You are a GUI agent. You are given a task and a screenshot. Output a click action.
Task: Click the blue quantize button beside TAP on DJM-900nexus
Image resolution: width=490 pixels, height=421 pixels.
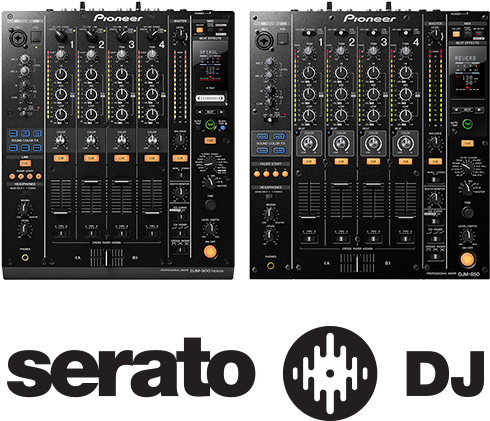(x=223, y=127)
